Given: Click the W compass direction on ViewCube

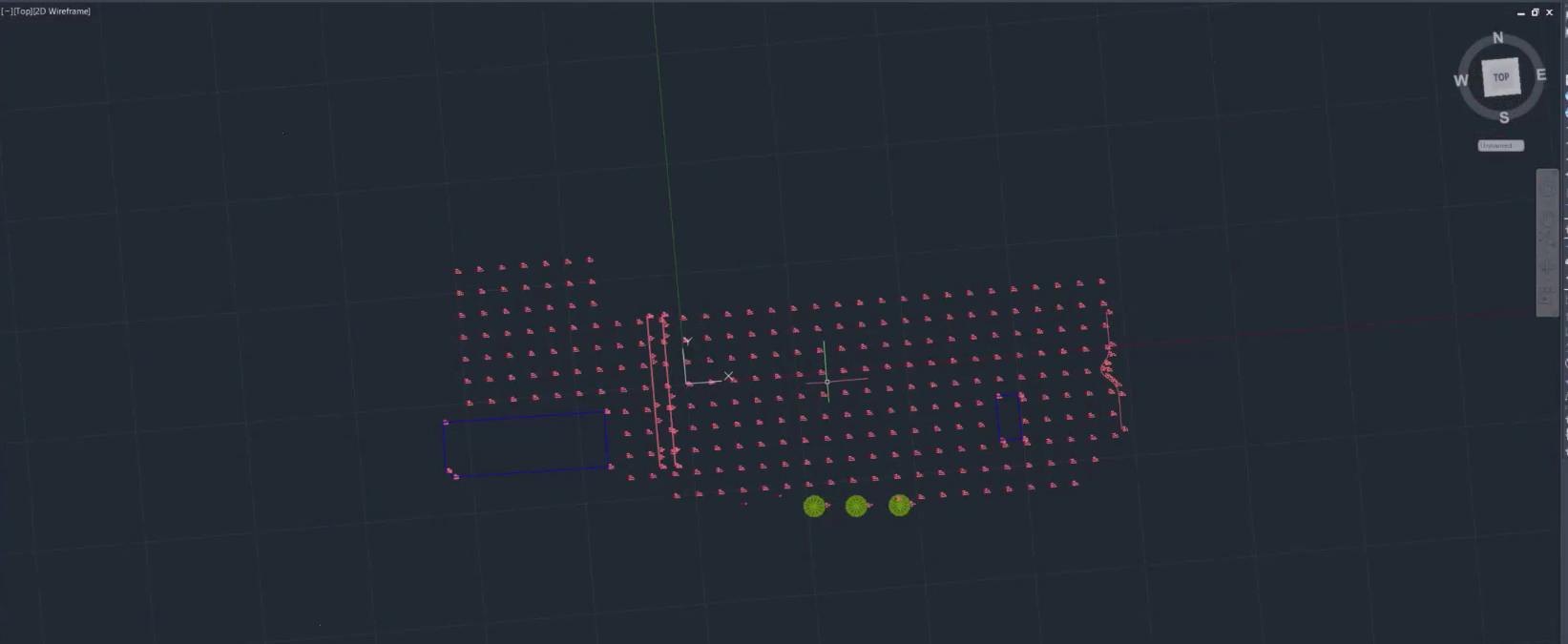Looking at the screenshot, I should click(x=1461, y=80).
